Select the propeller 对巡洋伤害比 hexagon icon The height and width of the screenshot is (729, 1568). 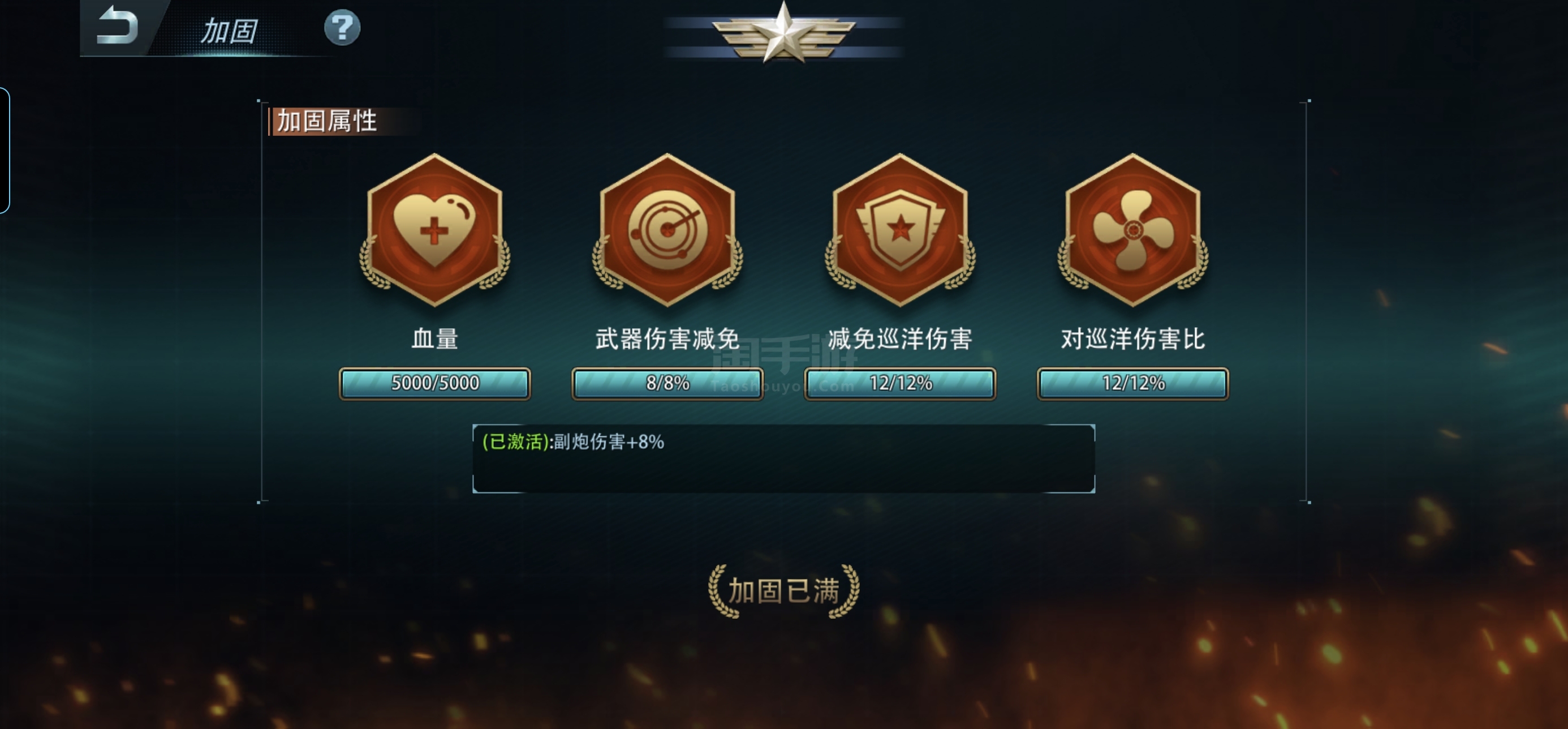(1133, 230)
